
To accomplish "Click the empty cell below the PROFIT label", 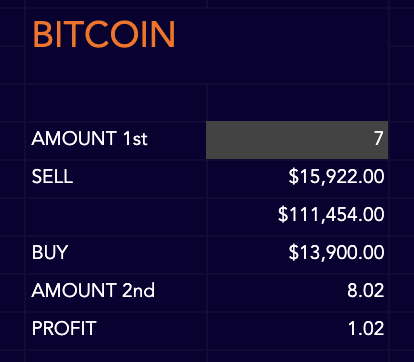I will tap(116, 356).
